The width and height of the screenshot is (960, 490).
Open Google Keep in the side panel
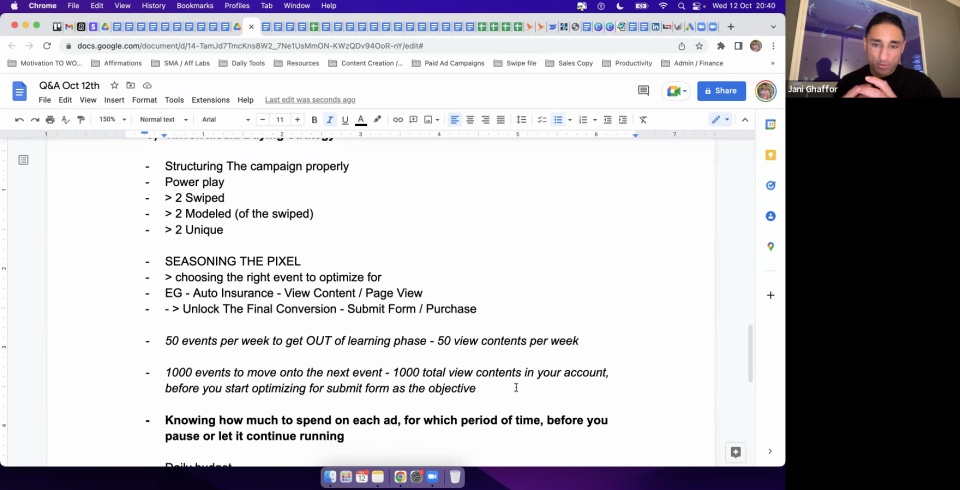[771, 155]
